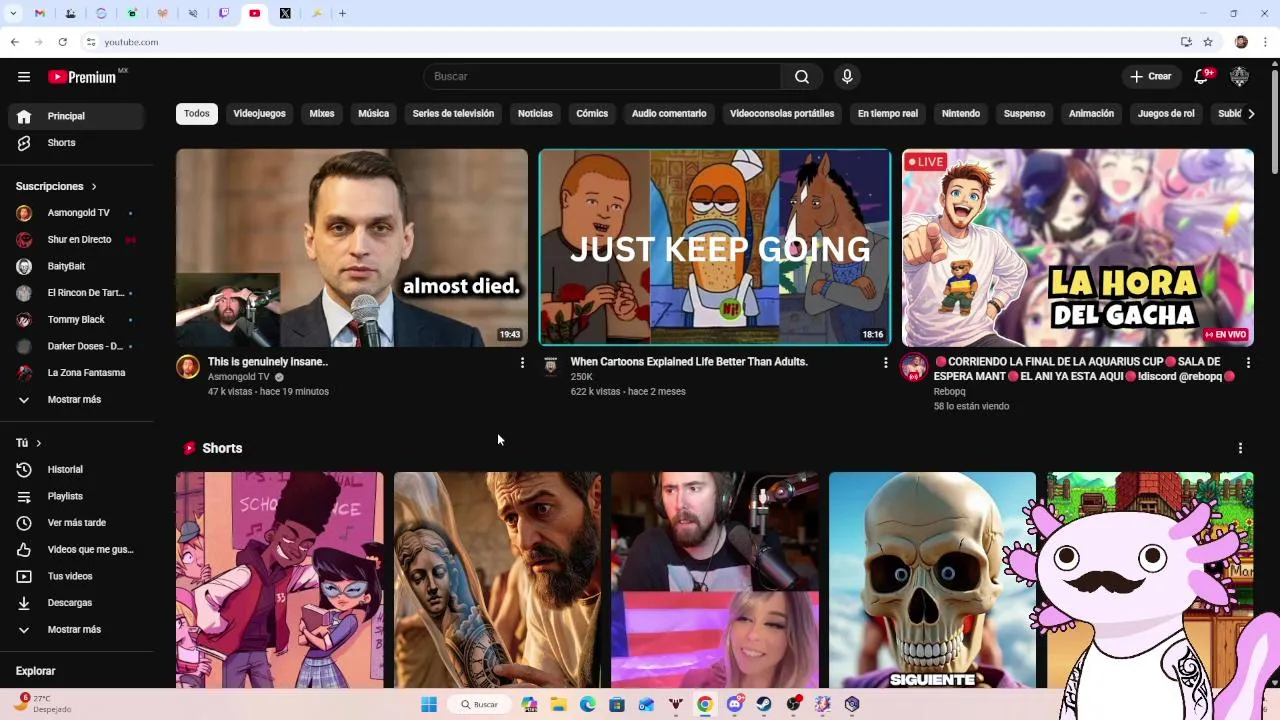This screenshot has width=1280, height=720.
Task: Select the Series de televisión chip
Action: pyautogui.click(x=453, y=114)
